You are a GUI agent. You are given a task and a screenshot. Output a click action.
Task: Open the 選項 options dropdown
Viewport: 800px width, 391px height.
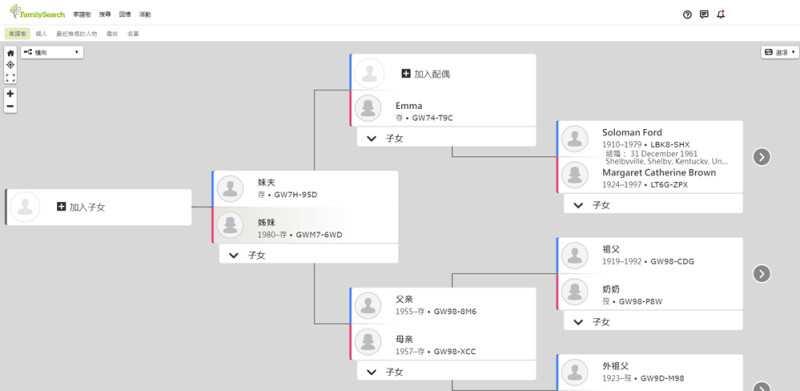(x=780, y=52)
